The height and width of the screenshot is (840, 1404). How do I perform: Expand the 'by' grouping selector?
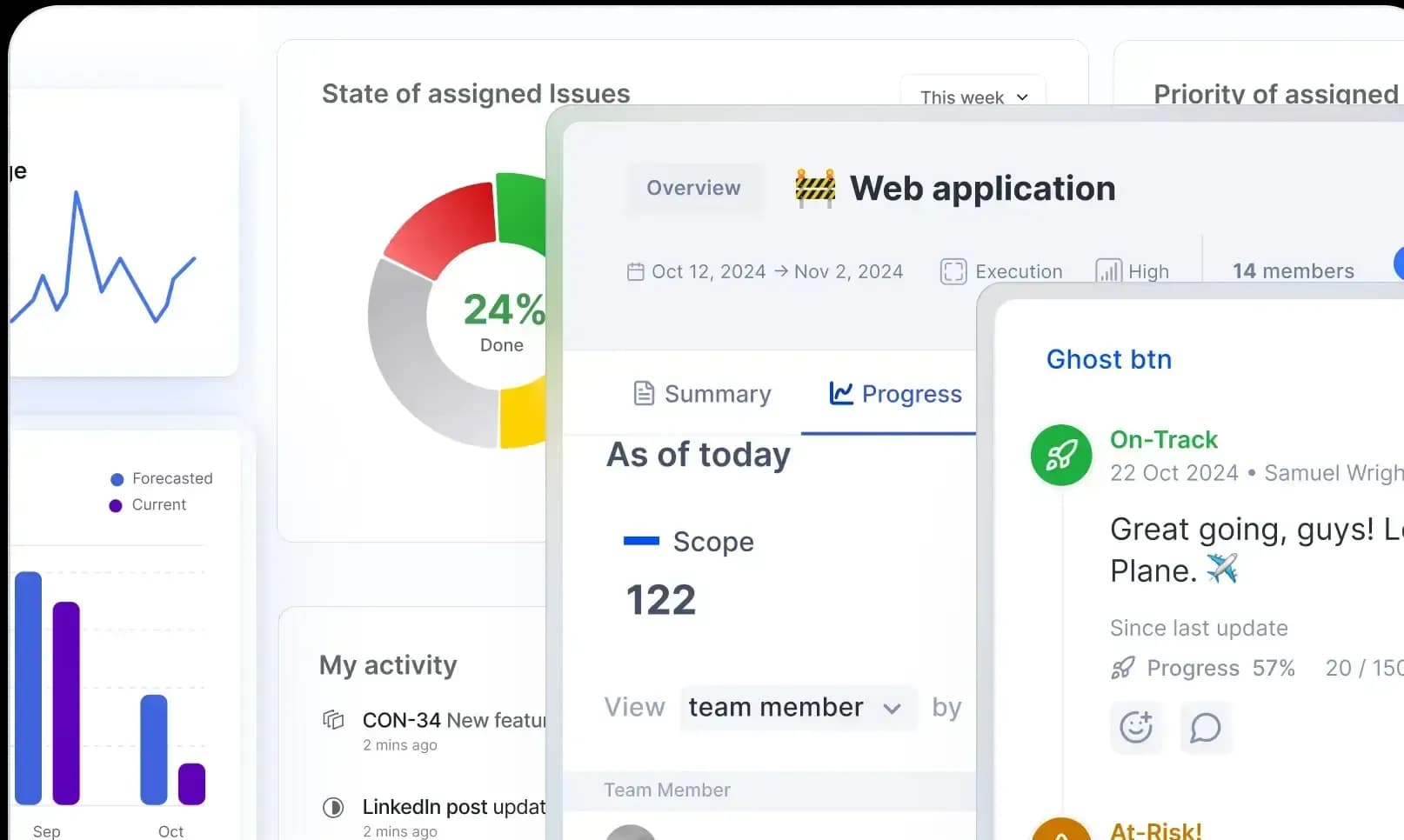(x=947, y=707)
